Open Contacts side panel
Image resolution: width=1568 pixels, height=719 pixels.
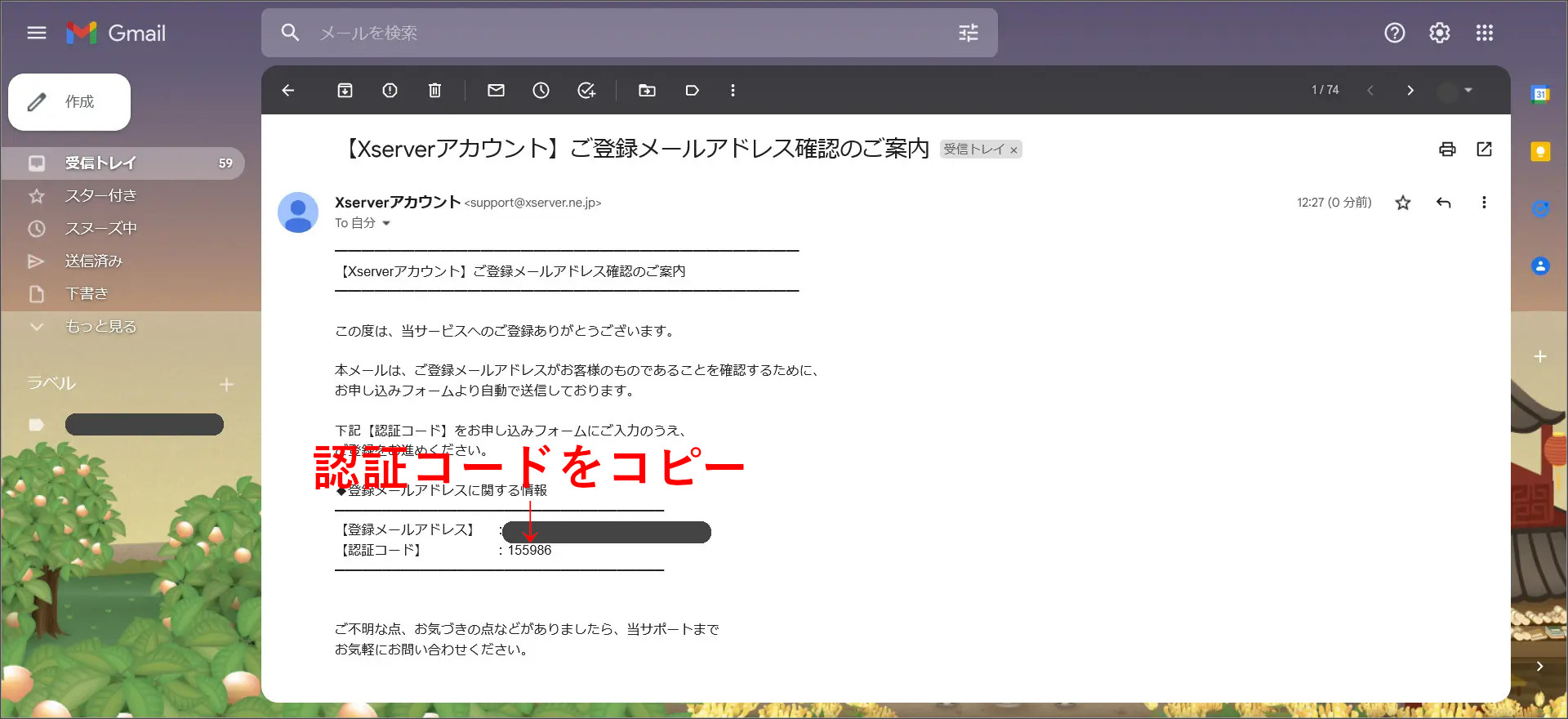coord(1540,266)
